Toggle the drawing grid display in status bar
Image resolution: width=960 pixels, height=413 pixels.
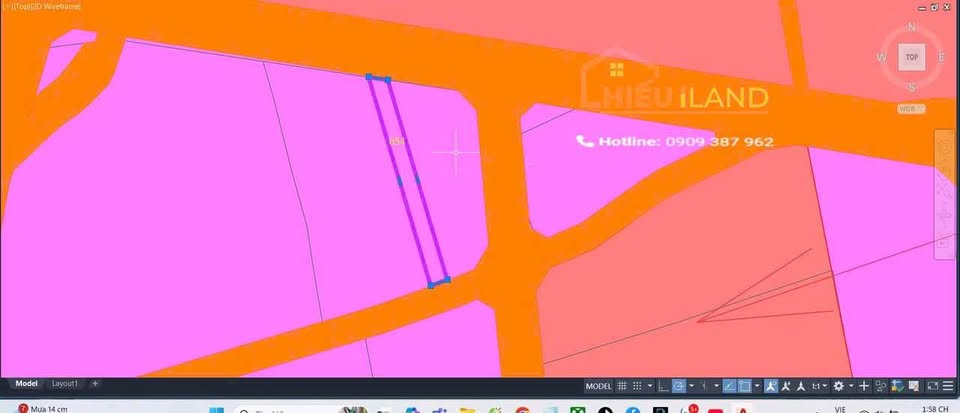coord(622,386)
